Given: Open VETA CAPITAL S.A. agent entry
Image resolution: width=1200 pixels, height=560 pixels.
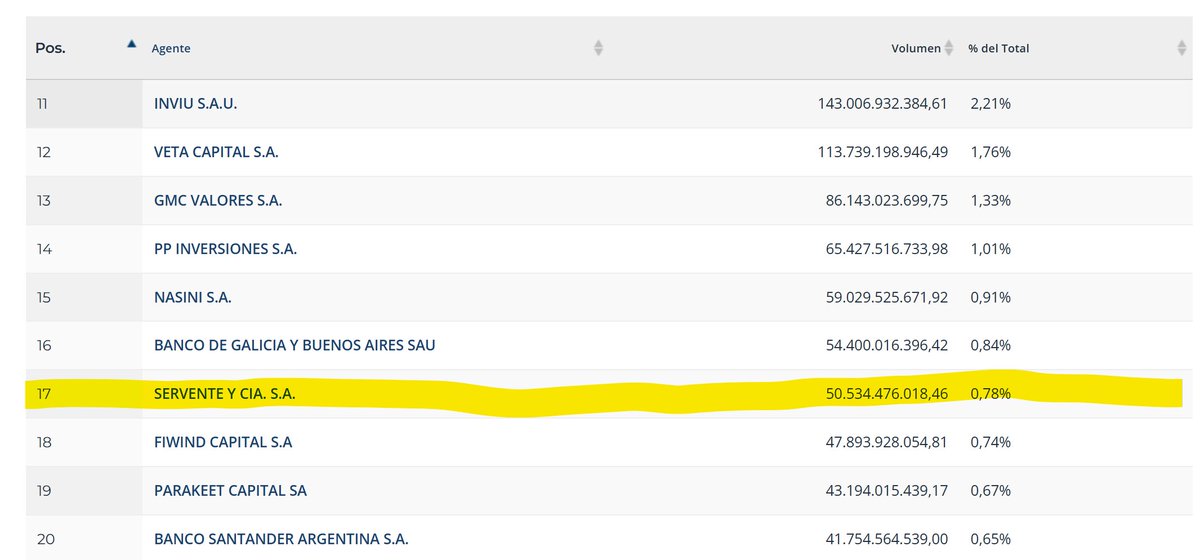Looking at the screenshot, I should click(216, 152).
